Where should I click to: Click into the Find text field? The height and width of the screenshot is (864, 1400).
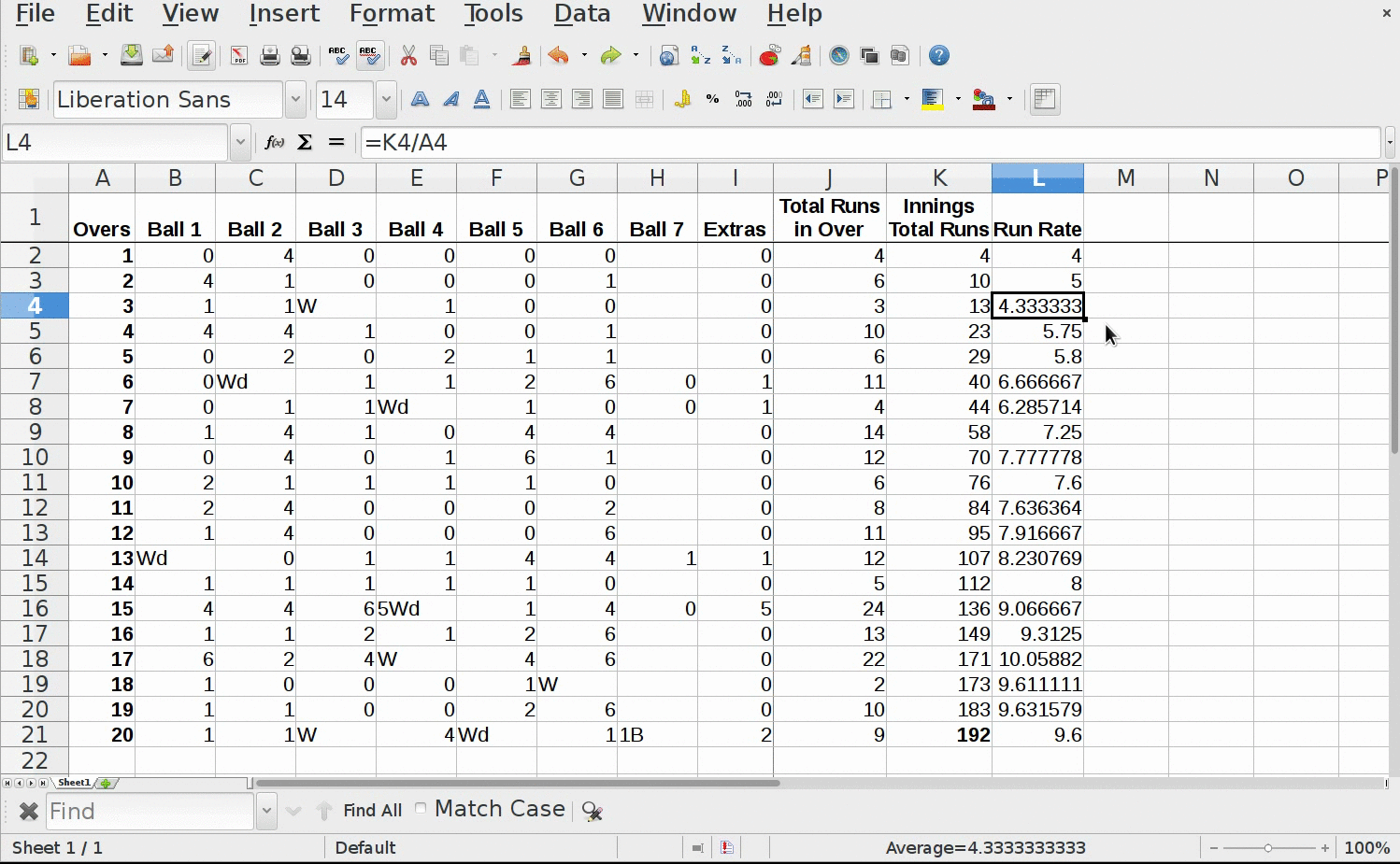[x=150, y=811]
